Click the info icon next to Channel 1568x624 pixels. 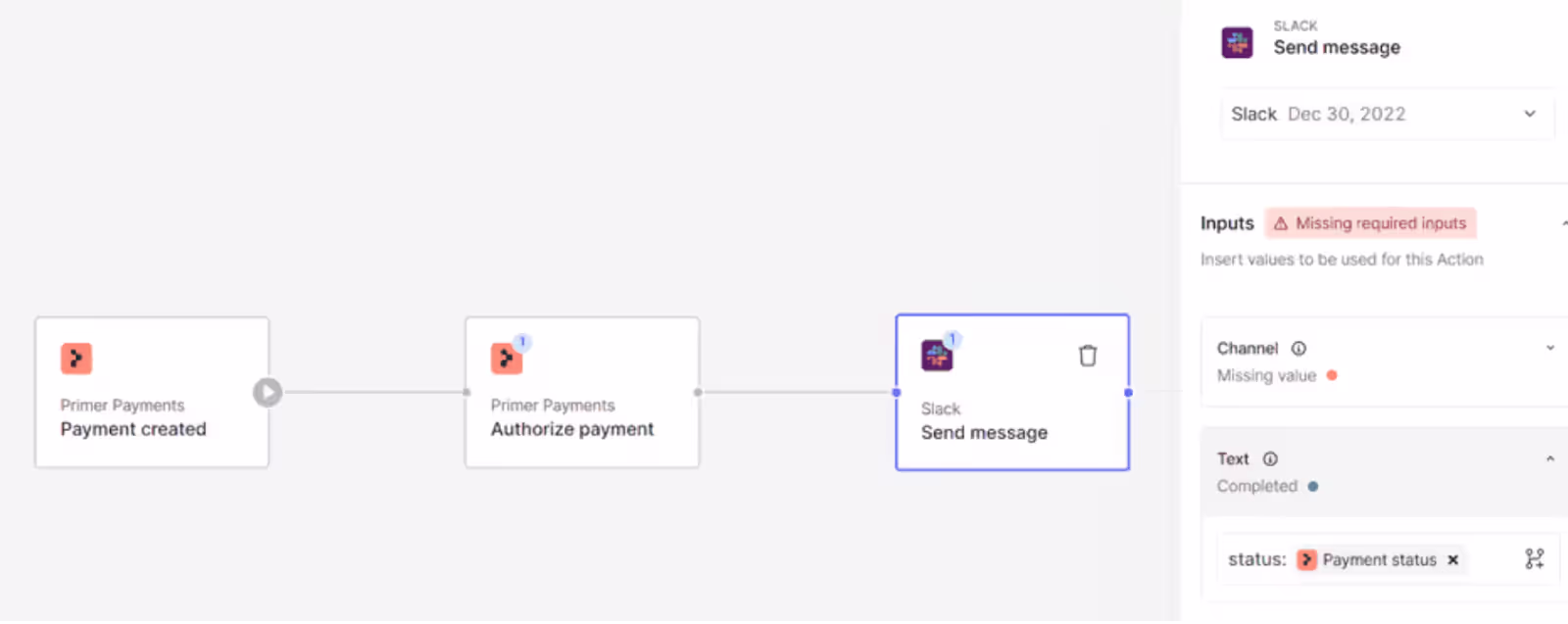pyautogui.click(x=1298, y=349)
